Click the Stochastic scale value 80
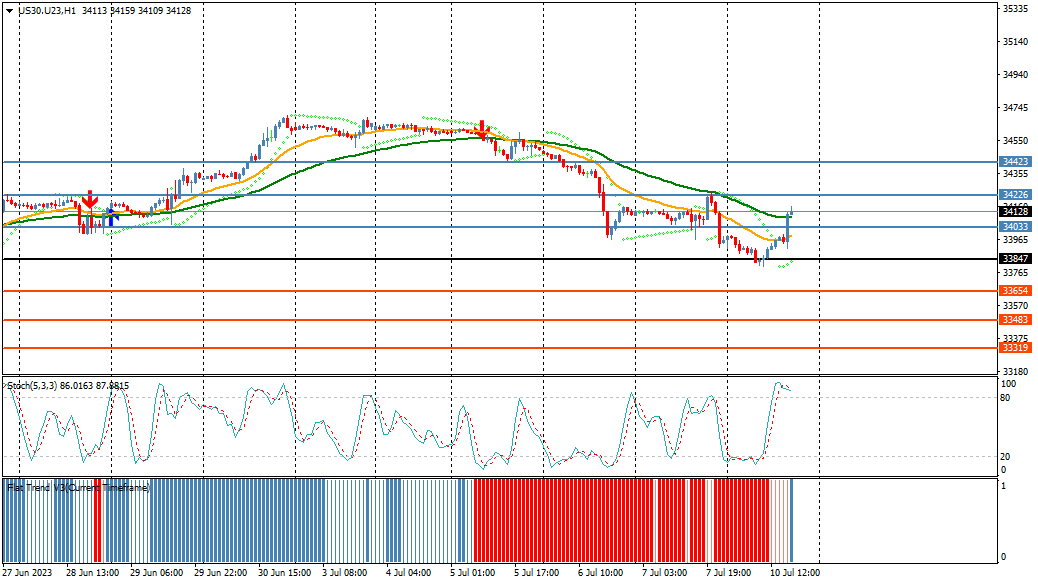The height and width of the screenshot is (584, 1038). tap(1006, 398)
